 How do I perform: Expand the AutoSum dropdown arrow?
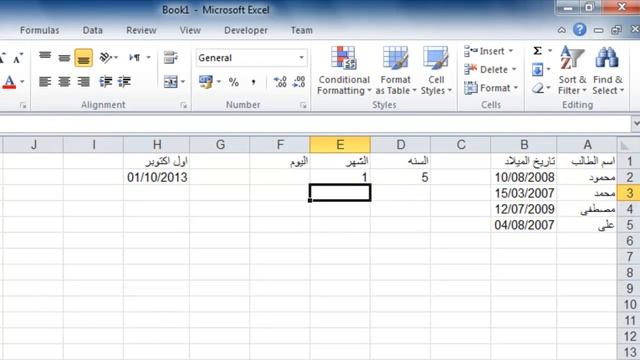(x=549, y=51)
